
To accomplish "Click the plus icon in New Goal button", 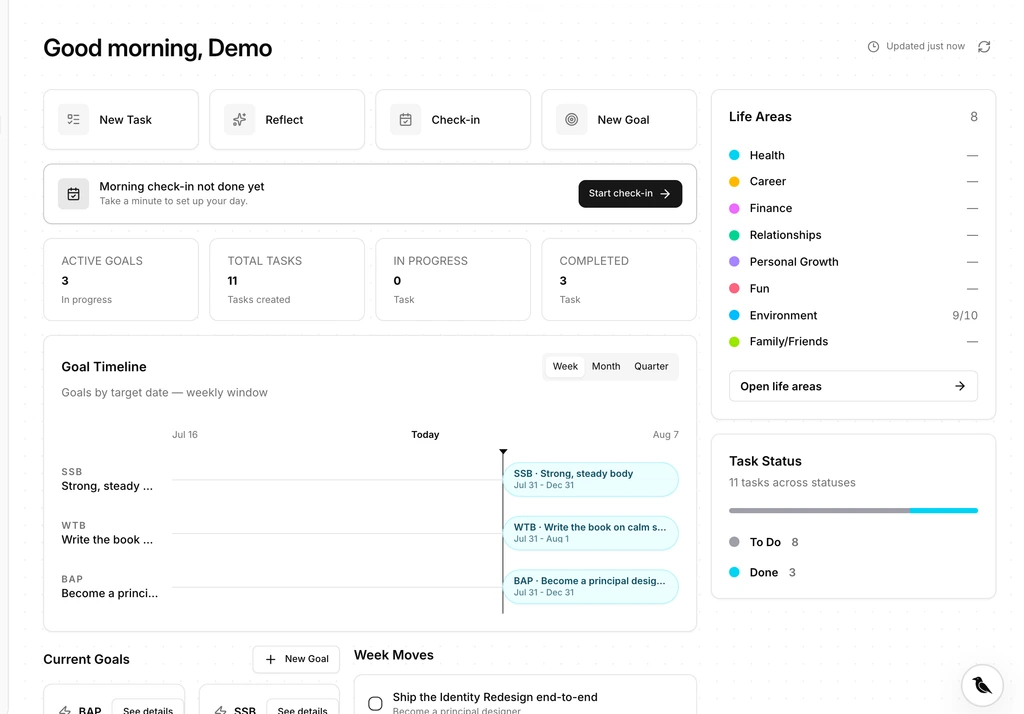I will click(270, 659).
